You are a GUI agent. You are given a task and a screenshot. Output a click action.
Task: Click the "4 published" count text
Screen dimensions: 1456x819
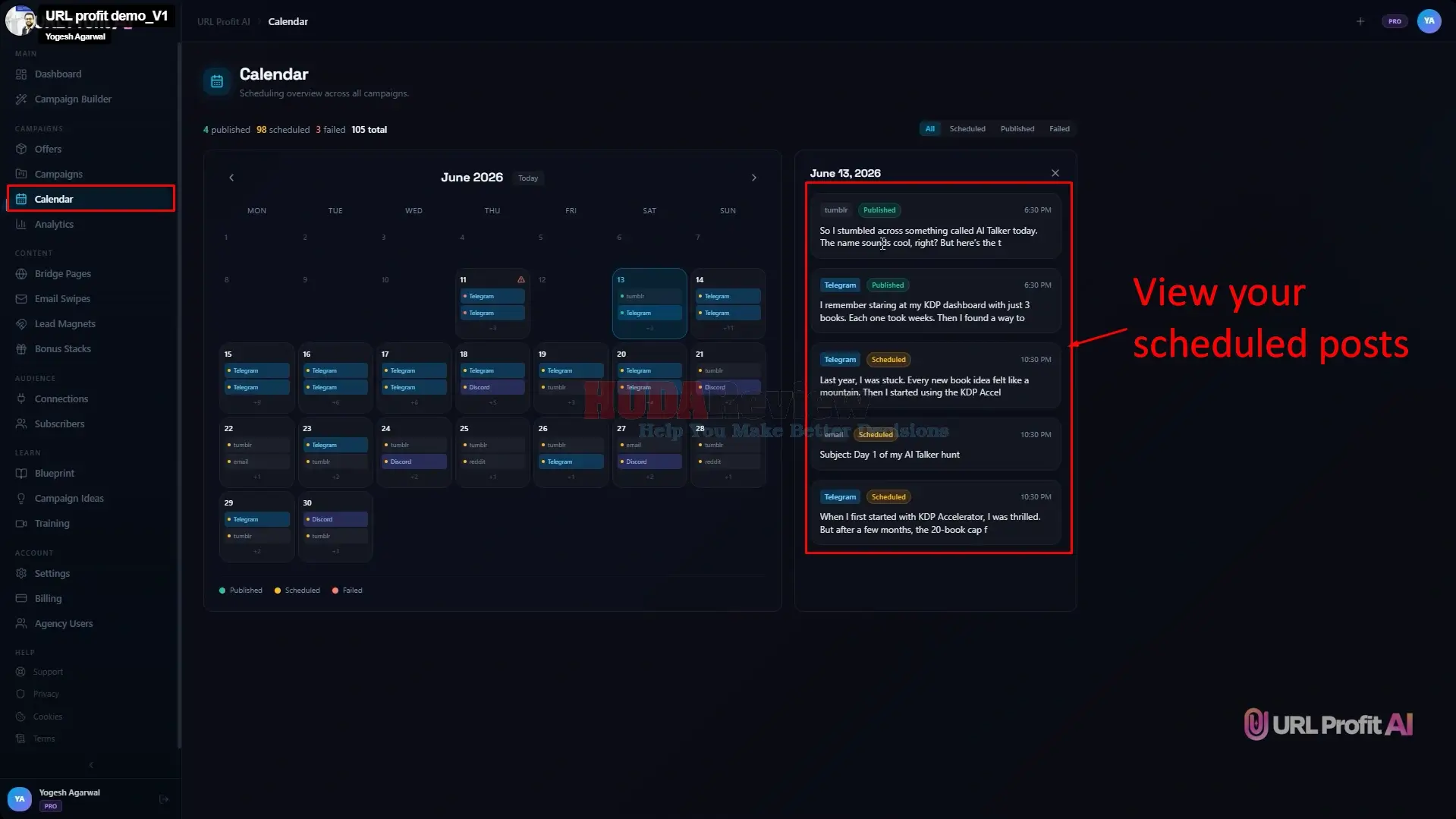pos(226,130)
